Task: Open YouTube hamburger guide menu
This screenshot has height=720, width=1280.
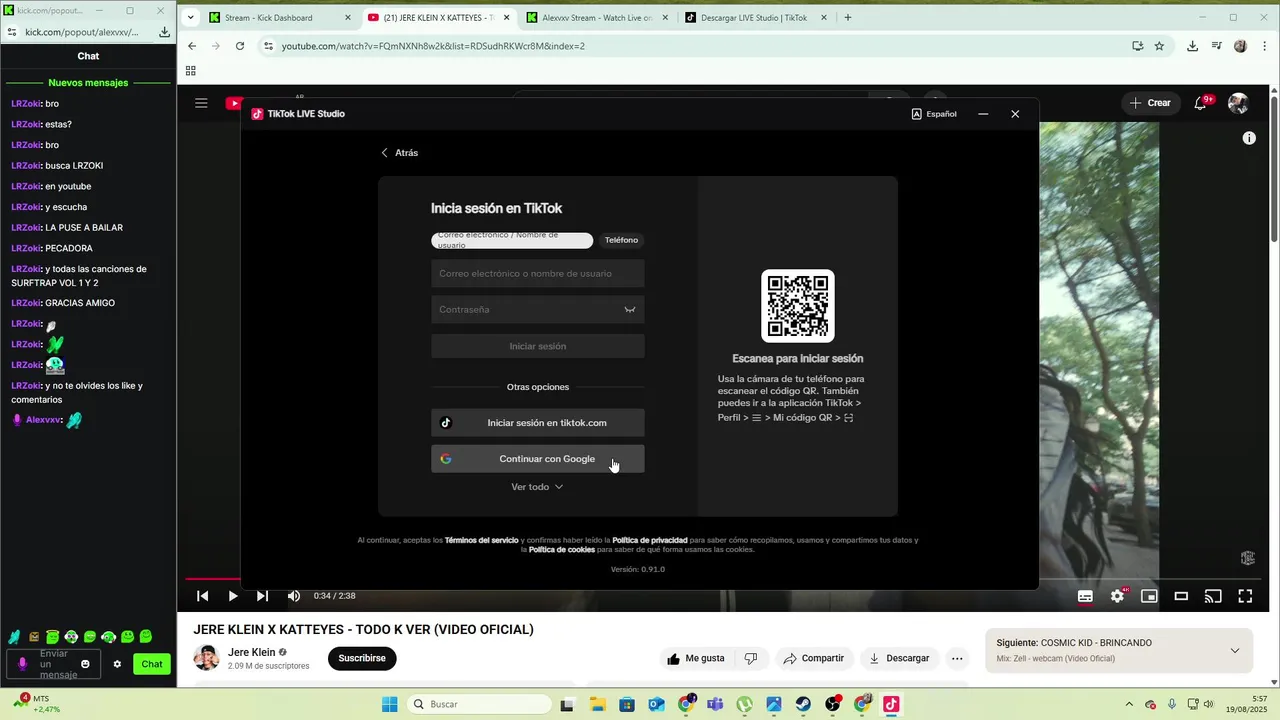Action: (201, 103)
